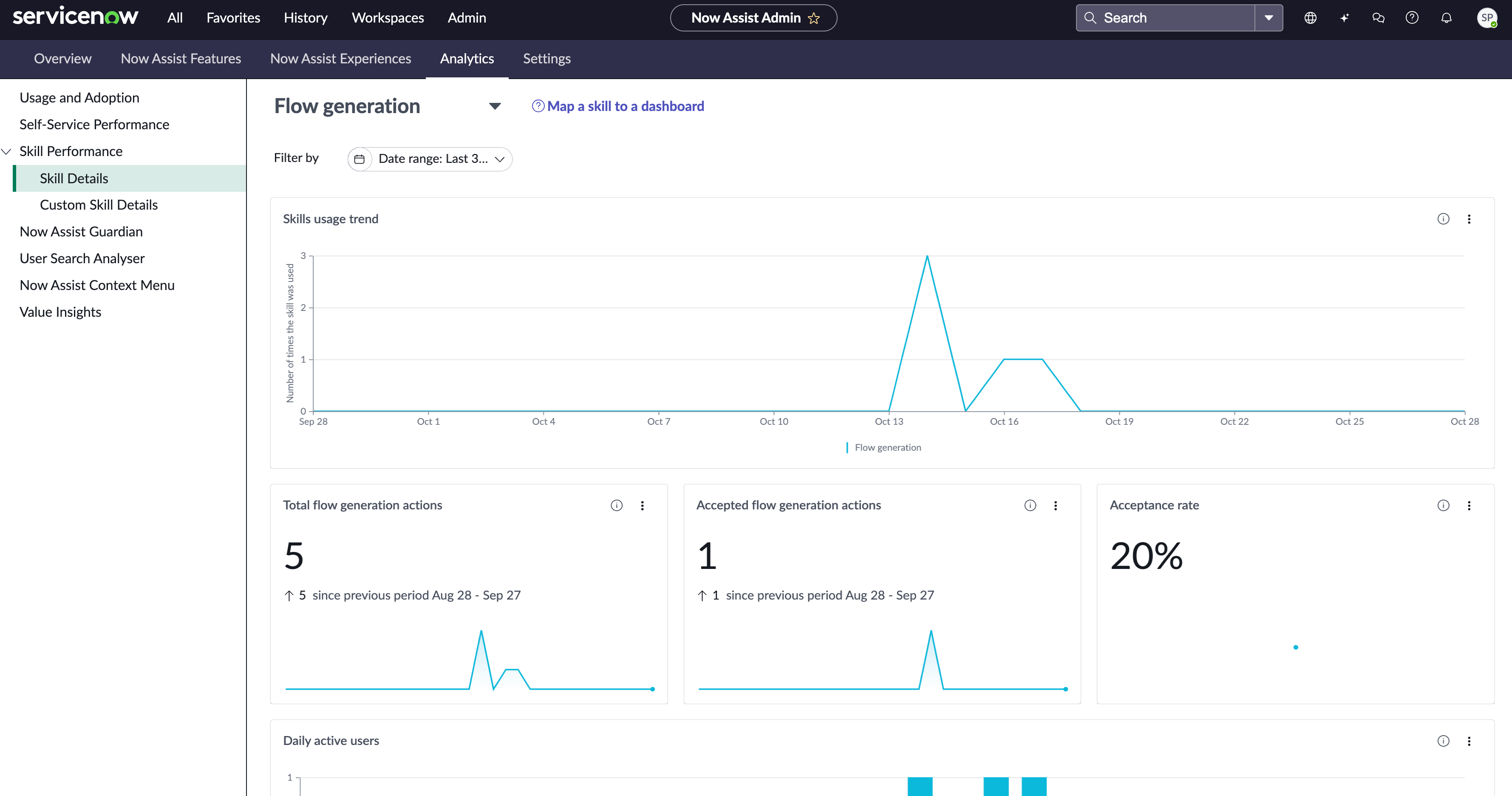Click the calendar icon in the date filter

[x=359, y=159]
